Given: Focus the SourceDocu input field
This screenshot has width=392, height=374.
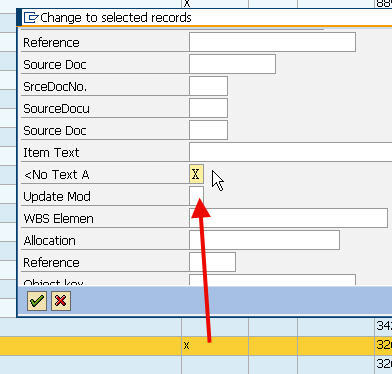Looking at the screenshot, I should tap(208, 108).
